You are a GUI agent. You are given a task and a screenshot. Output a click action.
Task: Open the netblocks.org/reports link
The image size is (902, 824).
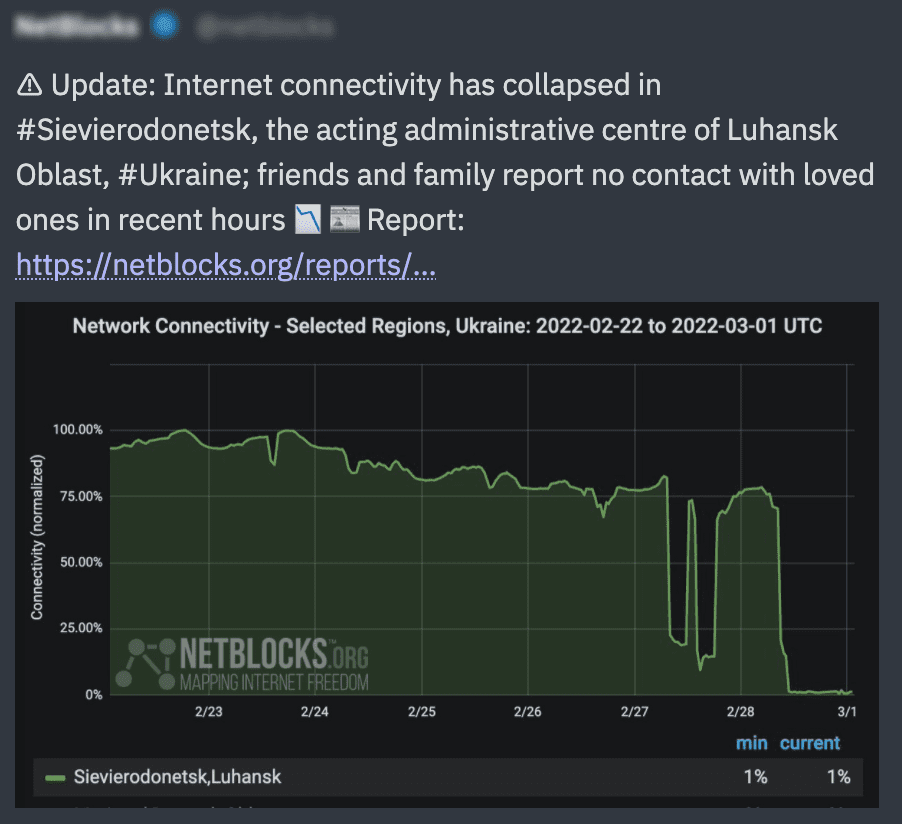tap(226, 265)
